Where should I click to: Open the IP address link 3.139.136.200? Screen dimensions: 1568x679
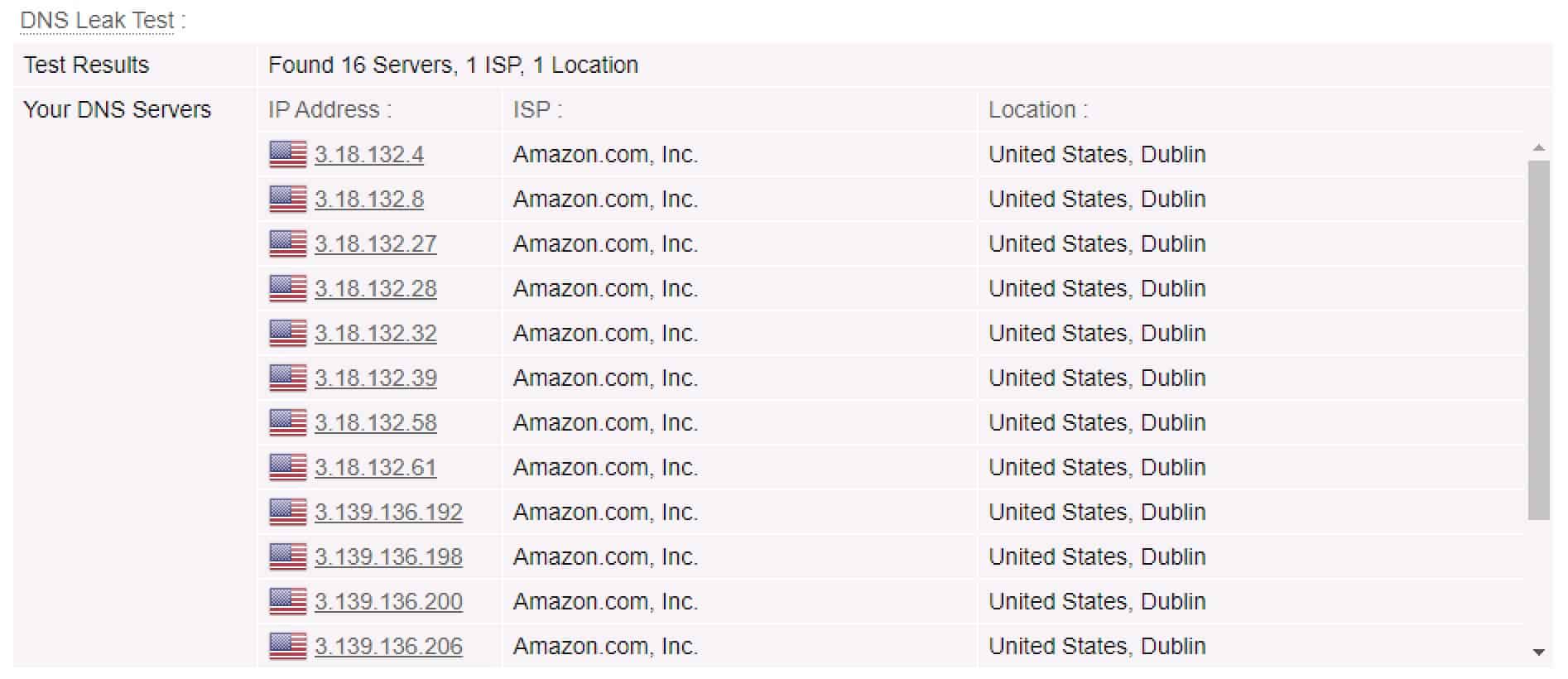tap(388, 602)
